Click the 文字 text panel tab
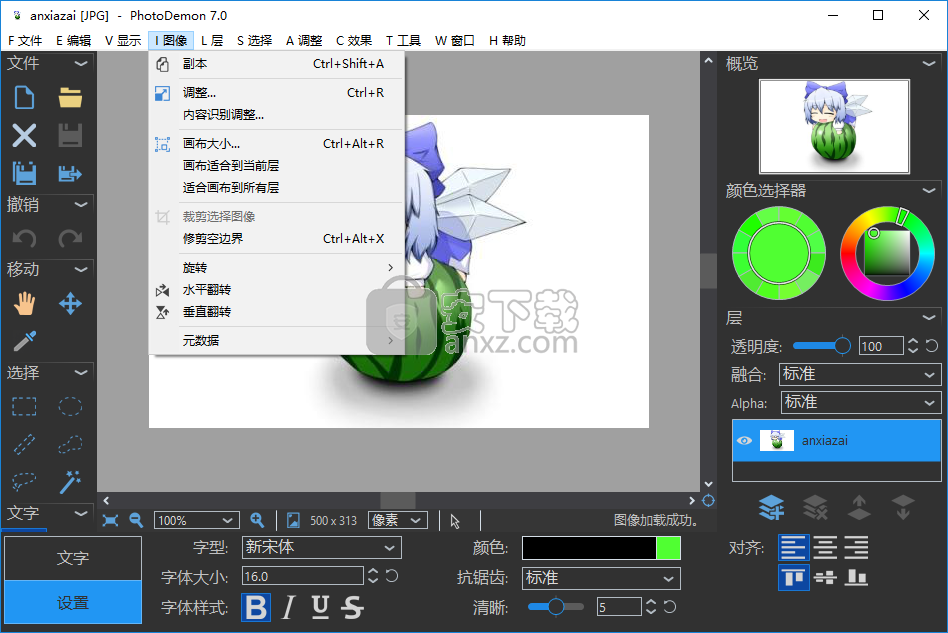This screenshot has width=948, height=633. [73, 558]
